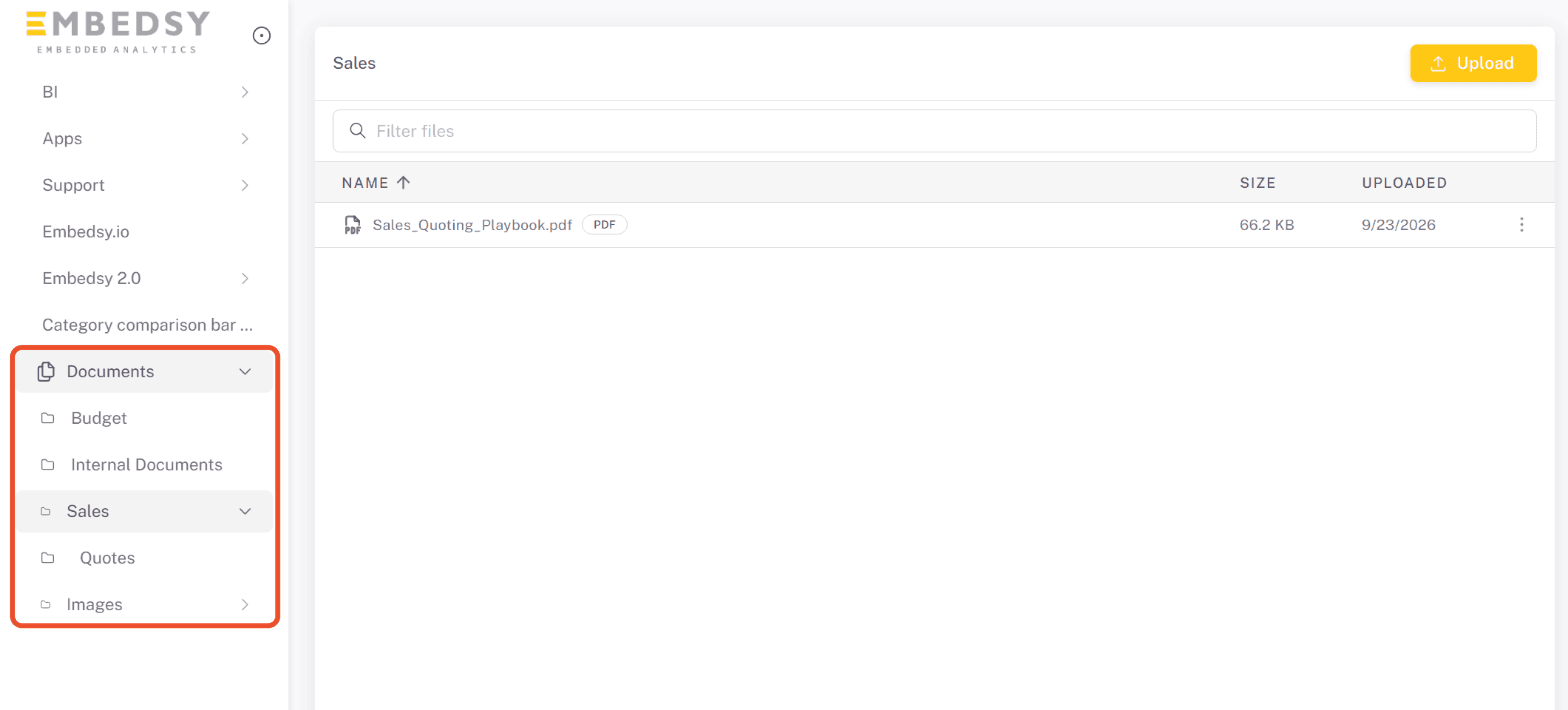Viewport: 1568px width, 710px height.
Task: Click the PDF badge tag
Action: click(x=605, y=225)
